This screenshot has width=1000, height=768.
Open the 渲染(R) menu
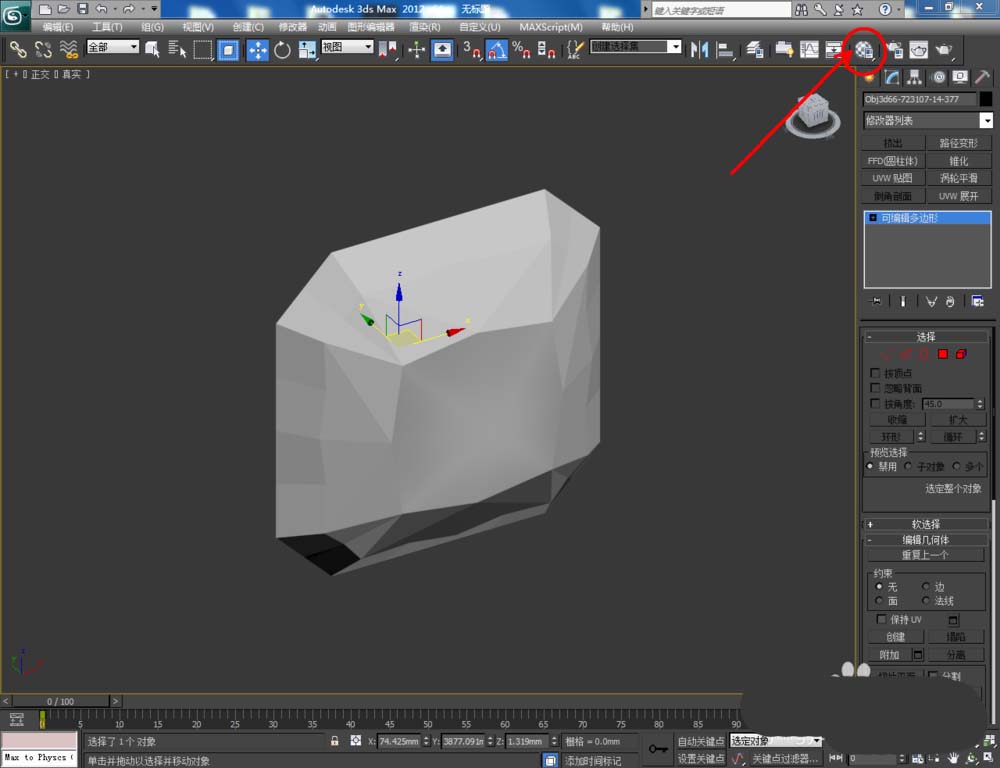tap(423, 27)
